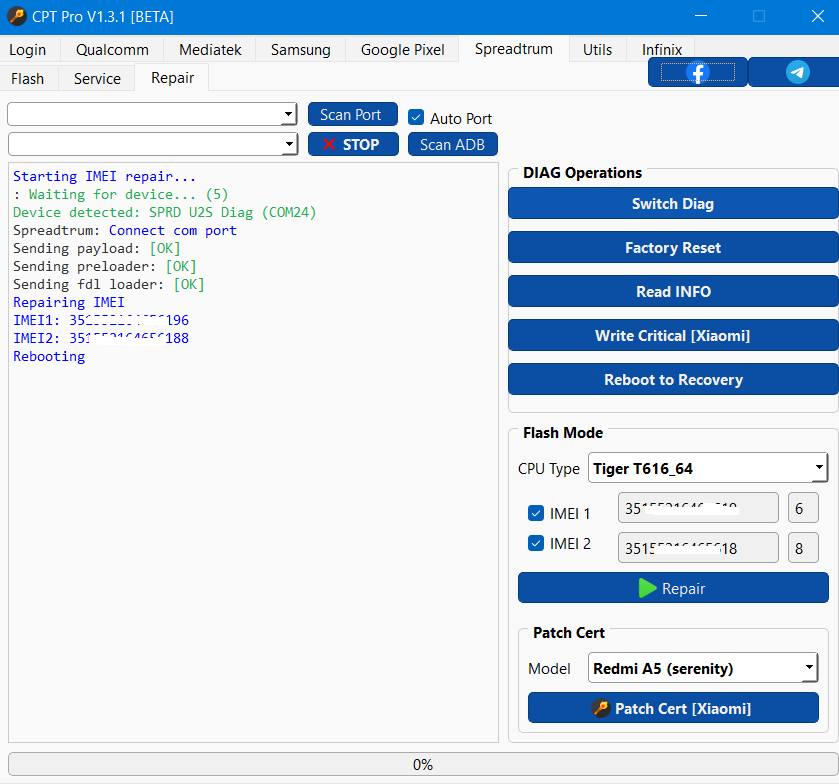Click Write Critical [Xiaomi] button
The image size is (839, 784).
pos(673,335)
